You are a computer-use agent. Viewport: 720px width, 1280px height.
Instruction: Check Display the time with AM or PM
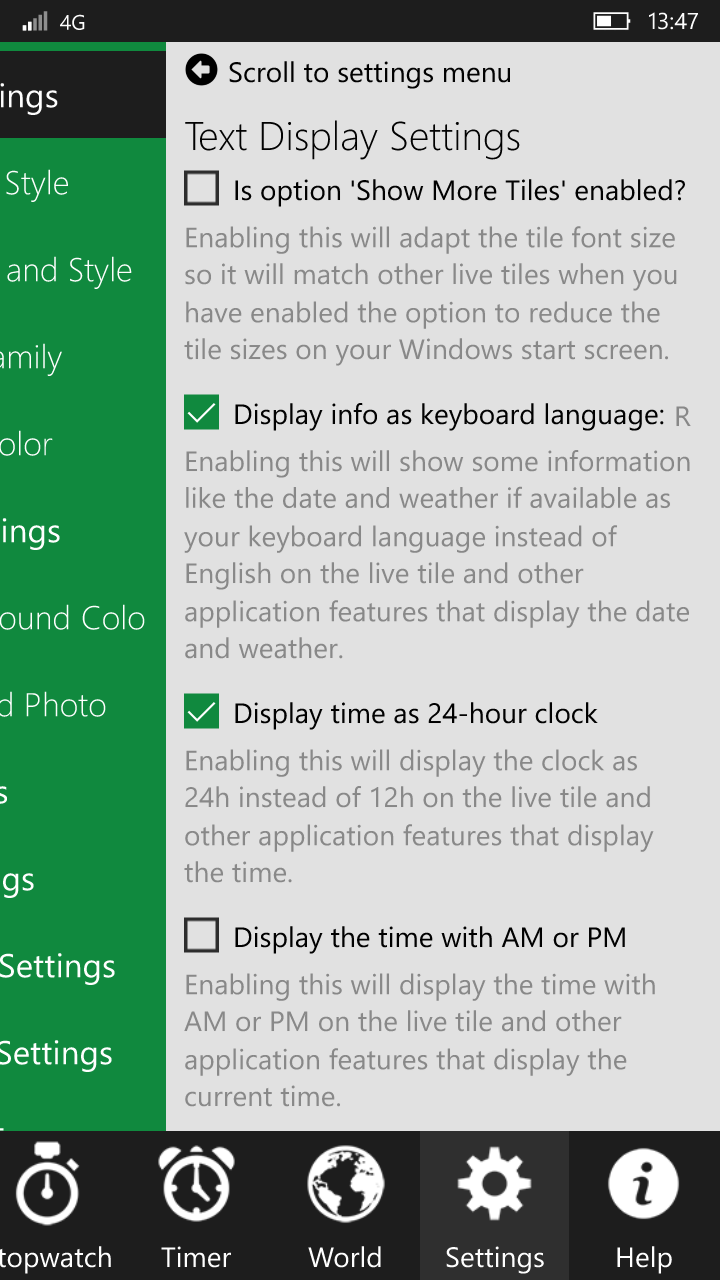[x=201, y=935]
